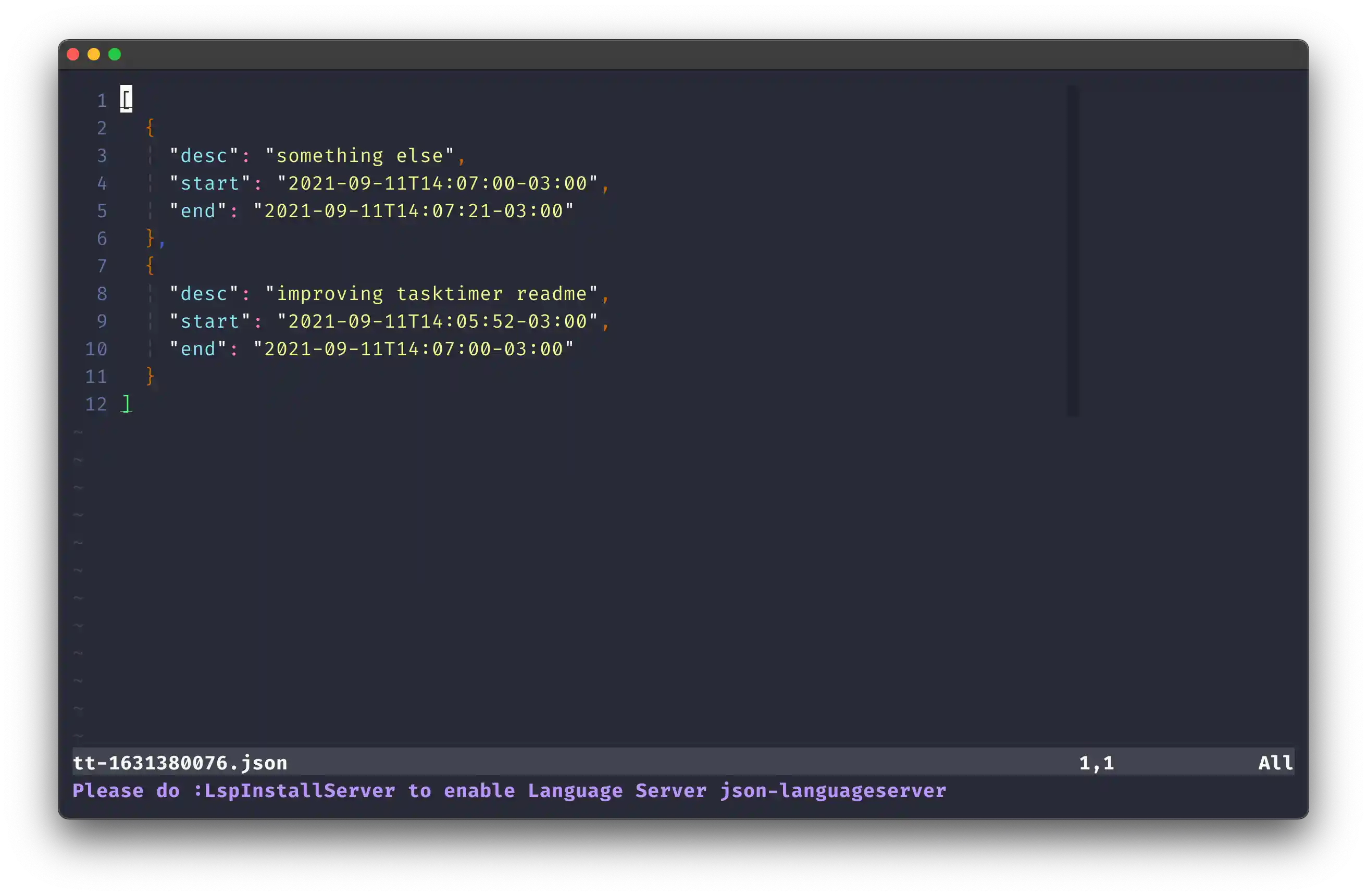Image resolution: width=1367 pixels, height=896 pixels.
Task: Click the closing curly brace on line 11
Action: (150, 376)
